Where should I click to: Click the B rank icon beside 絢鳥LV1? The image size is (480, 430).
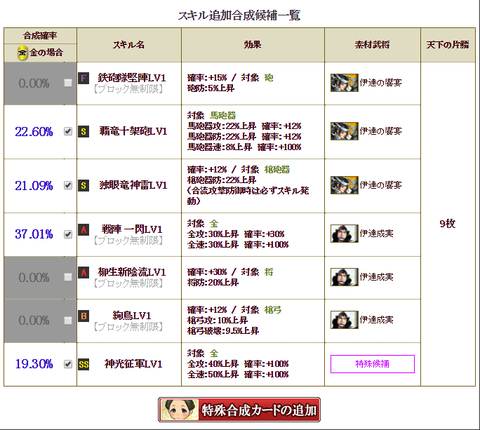84,315
